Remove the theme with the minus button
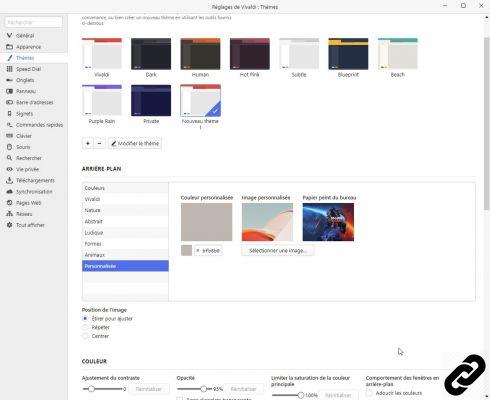This screenshot has height=400, width=490. click(99, 143)
